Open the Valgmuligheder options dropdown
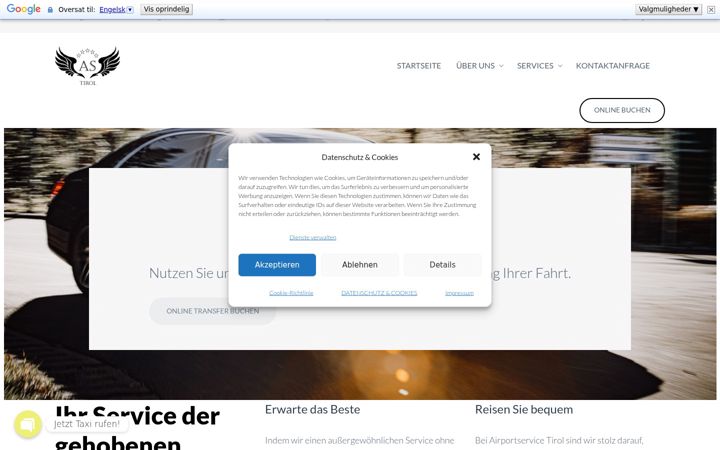720x450 pixels. pos(668,9)
